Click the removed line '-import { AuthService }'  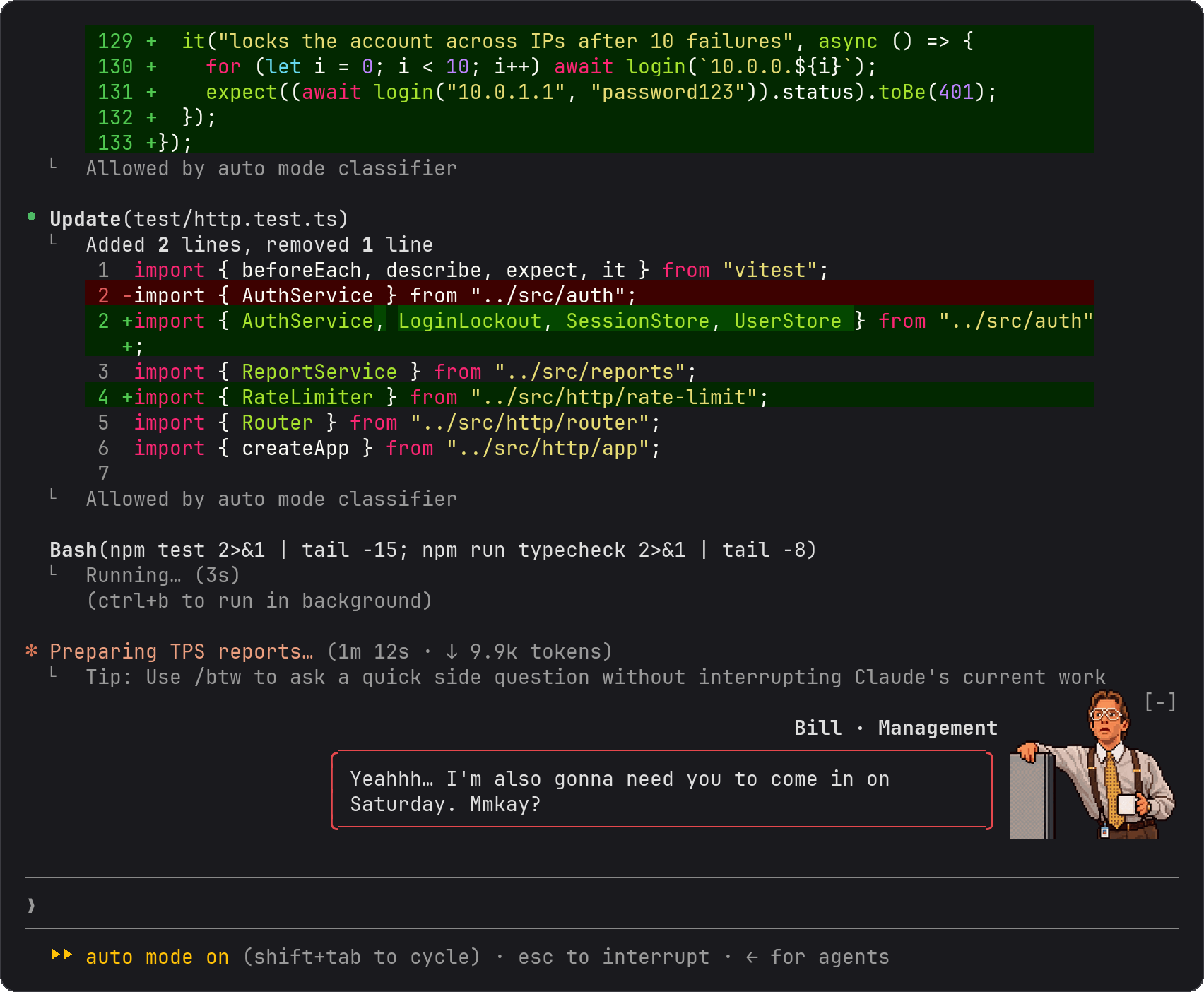coord(590,293)
